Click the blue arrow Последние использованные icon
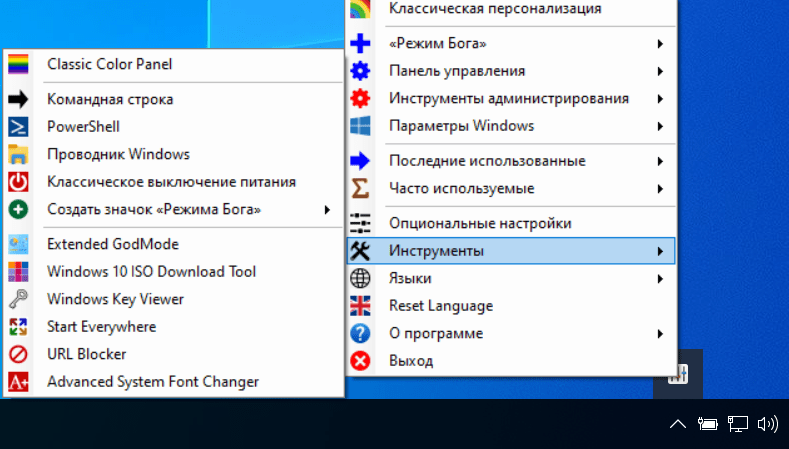This screenshot has width=789, height=449. (x=360, y=161)
